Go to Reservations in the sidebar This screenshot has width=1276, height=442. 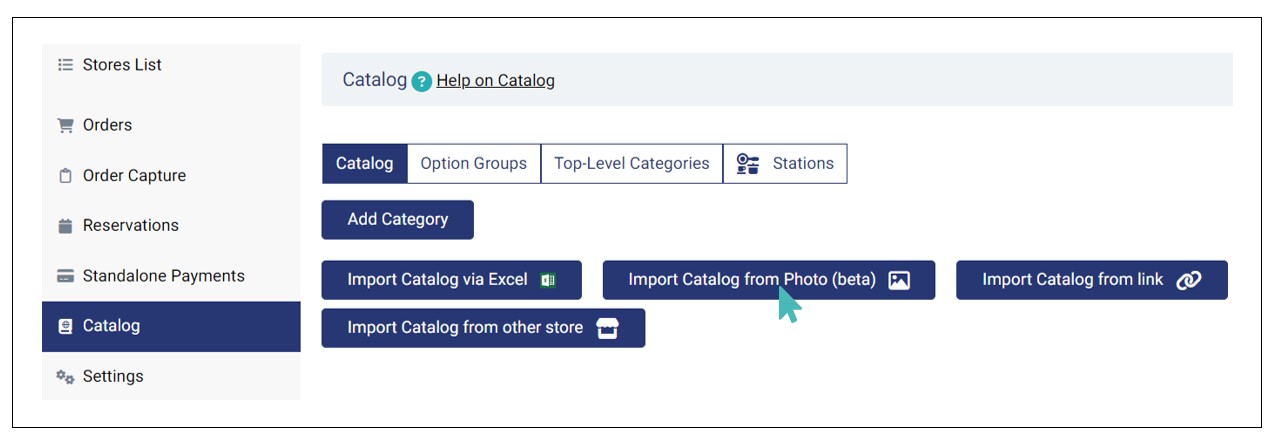coord(130,226)
